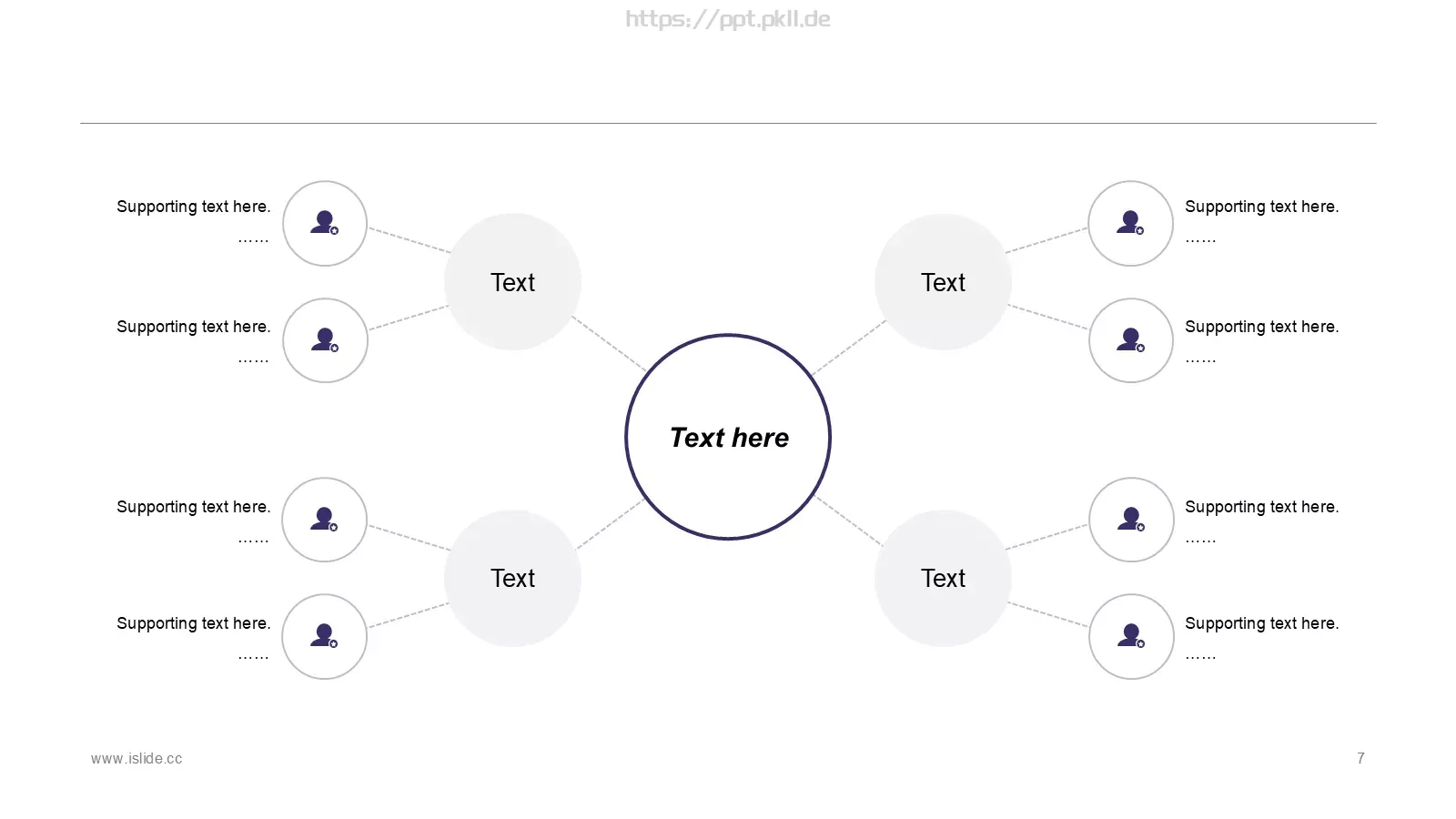Open the www.islide.cc footer link
Screen dimensions: 1456x819
point(136,759)
